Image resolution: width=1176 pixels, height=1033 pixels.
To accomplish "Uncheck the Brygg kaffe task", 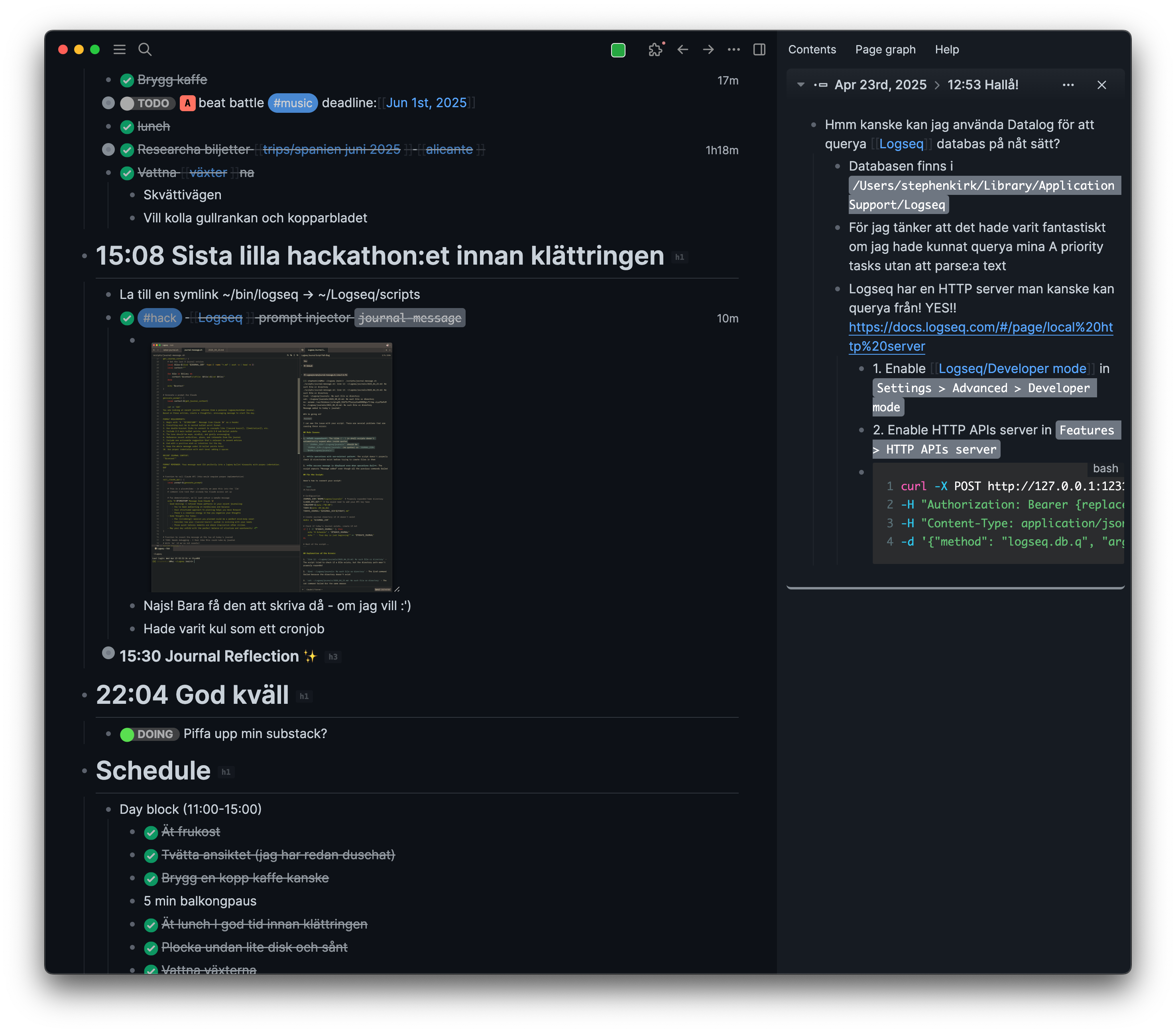I will [127, 81].
